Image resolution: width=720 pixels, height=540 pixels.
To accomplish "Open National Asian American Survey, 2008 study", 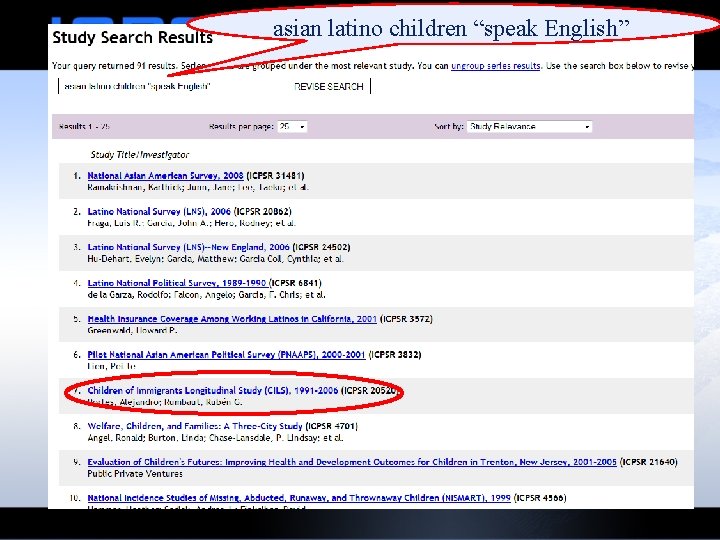I will pos(165,175).
